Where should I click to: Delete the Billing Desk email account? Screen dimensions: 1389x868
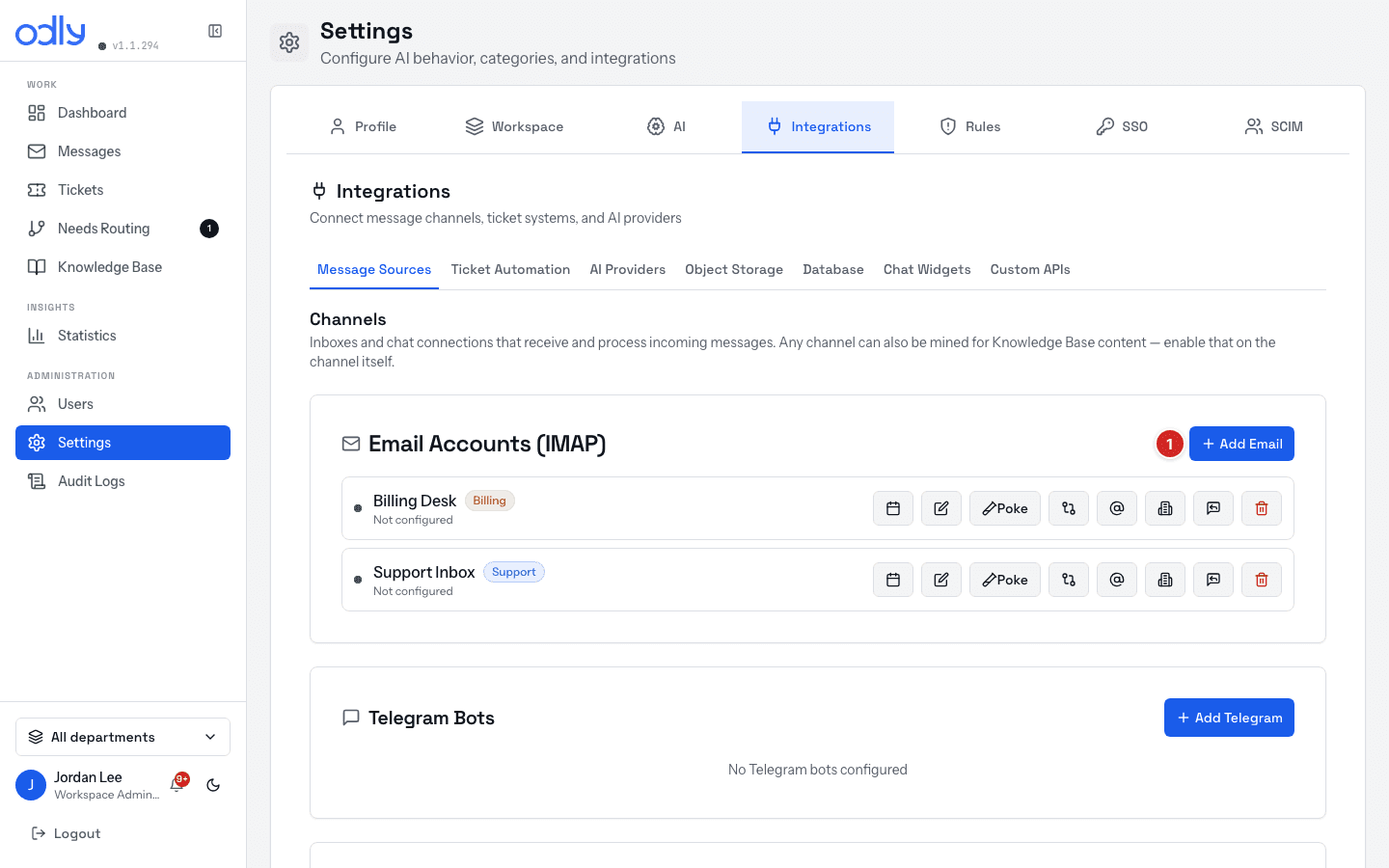(x=1262, y=508)
